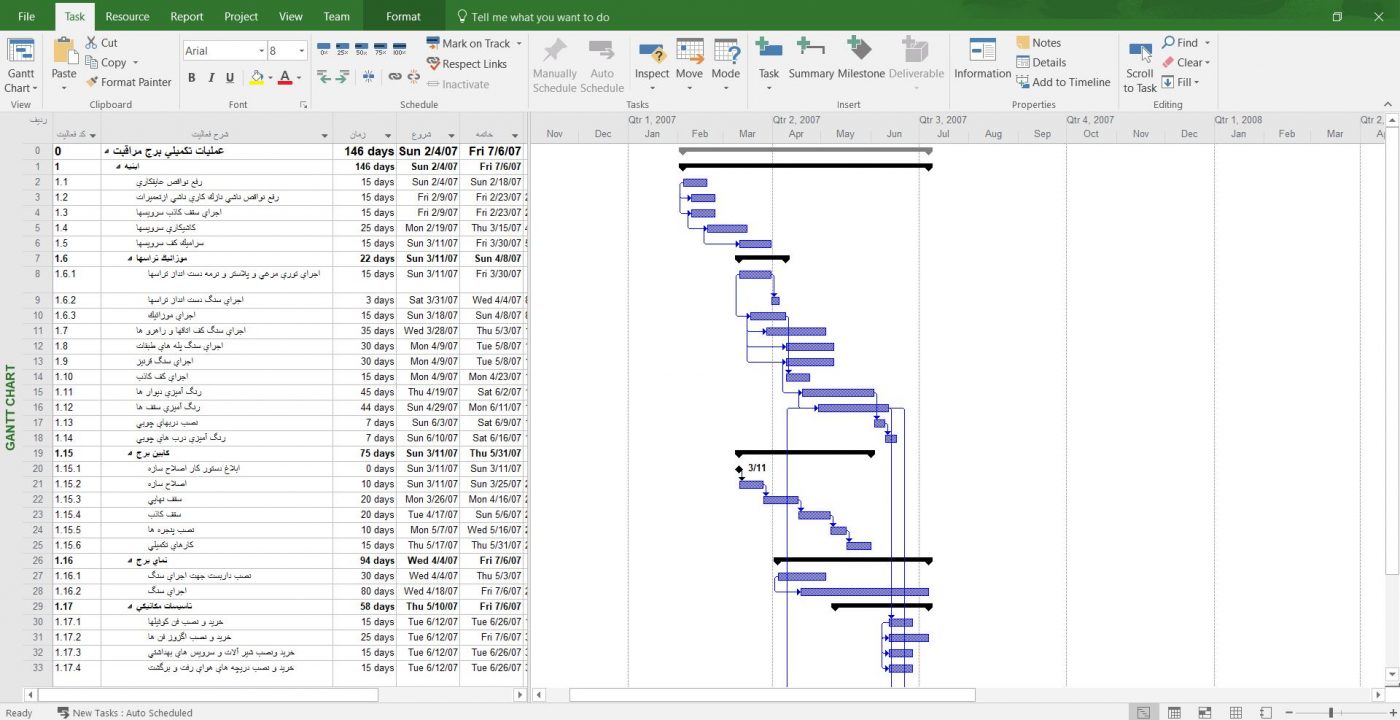Open the Mark on Track dropdown arrow
Screen dimensions: 1400x720
pyautogui.click(x=519, y=44)
